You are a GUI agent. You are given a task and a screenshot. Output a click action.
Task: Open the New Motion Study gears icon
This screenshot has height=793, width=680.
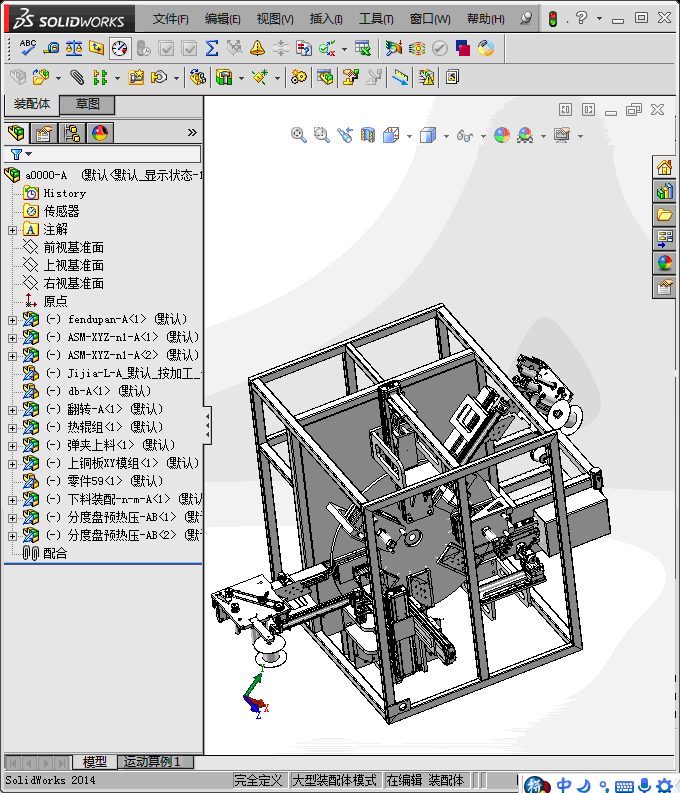coord(298,77)
